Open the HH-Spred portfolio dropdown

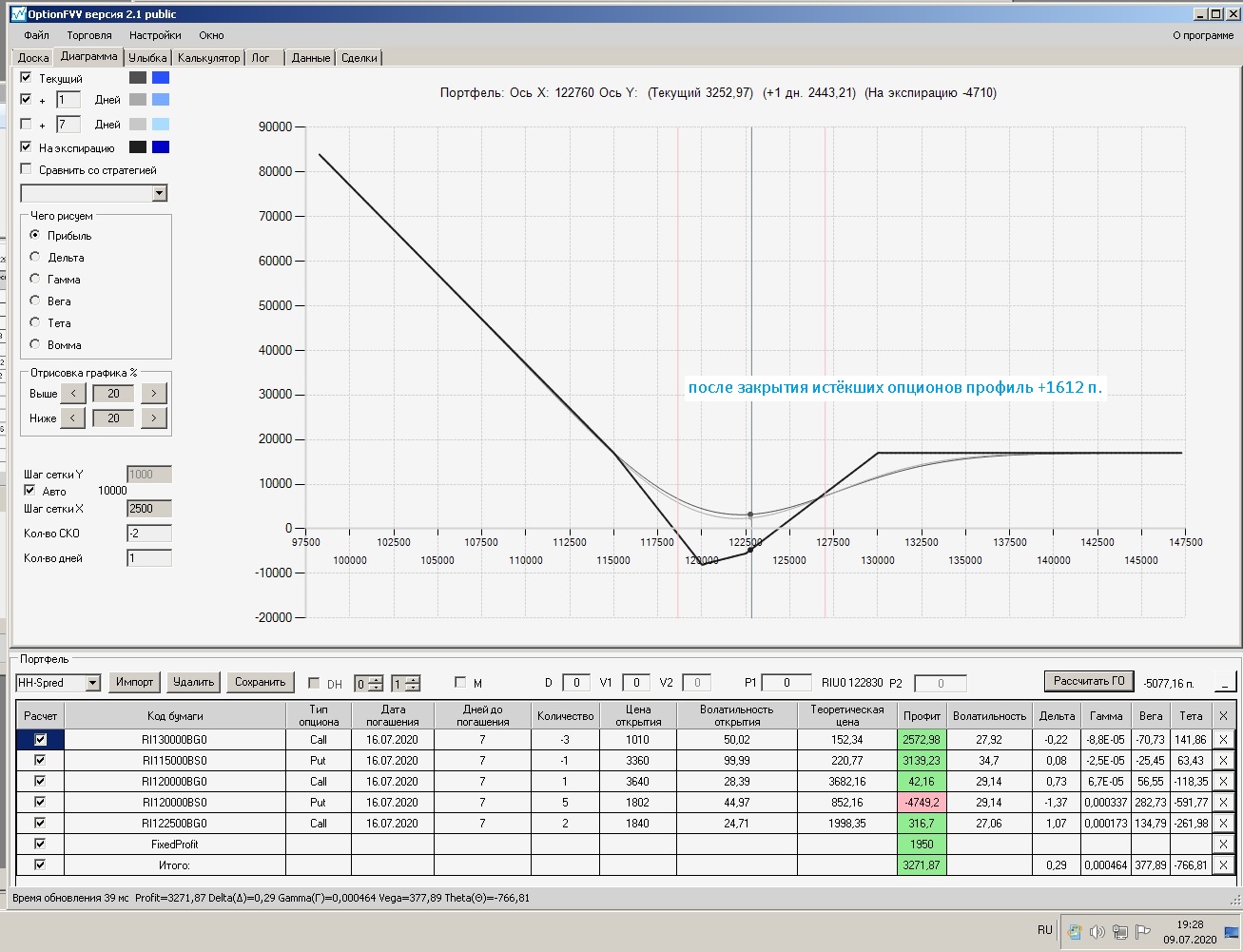[x=92, y=683]
